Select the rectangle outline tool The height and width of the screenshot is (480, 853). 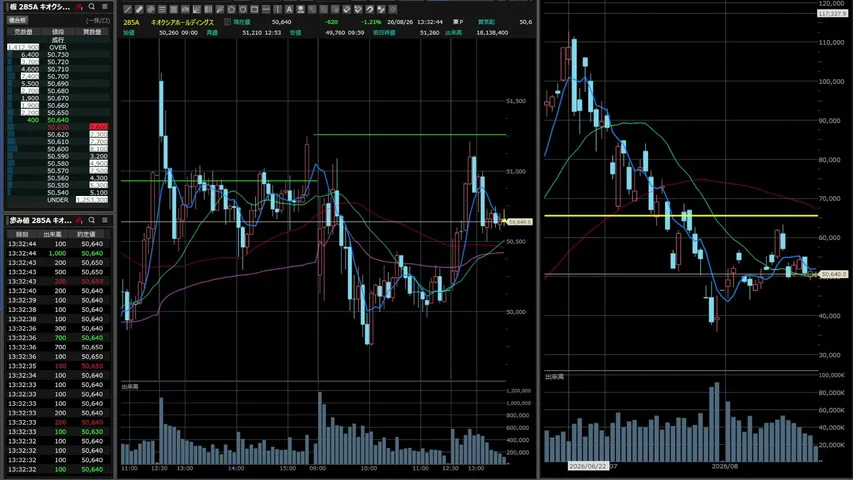click(254, 9)
